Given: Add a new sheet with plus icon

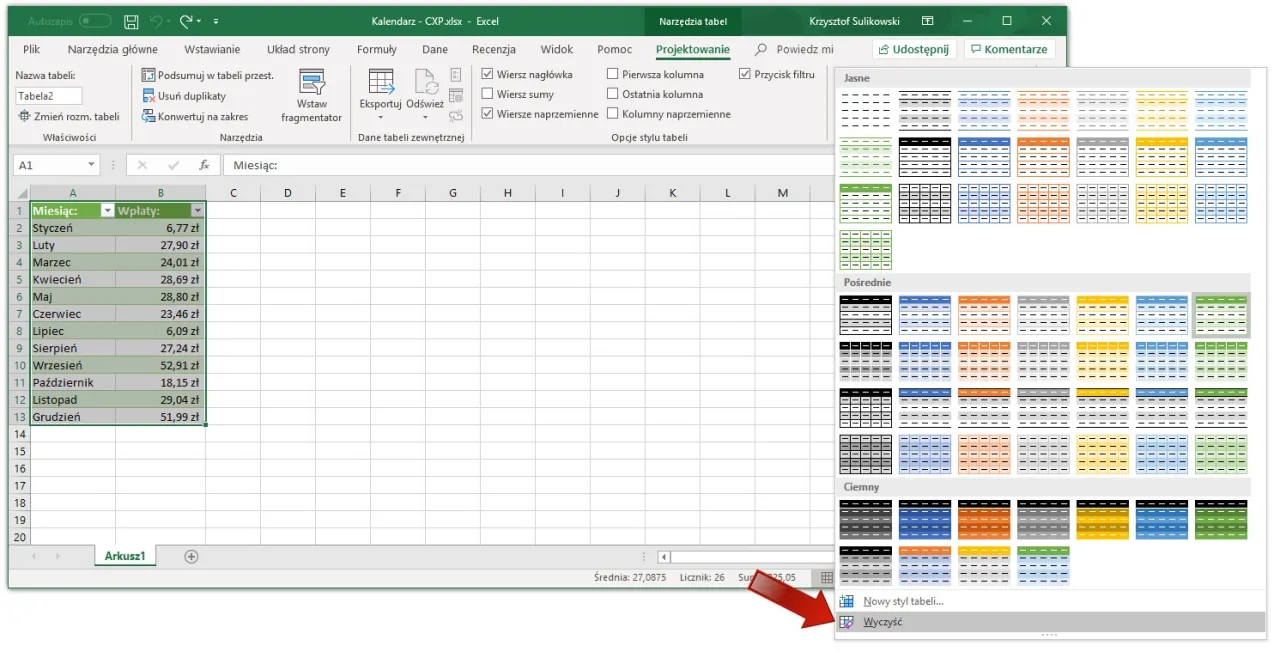Looking at the screenshot, I should pyautogui.click(x=191, y=556).
